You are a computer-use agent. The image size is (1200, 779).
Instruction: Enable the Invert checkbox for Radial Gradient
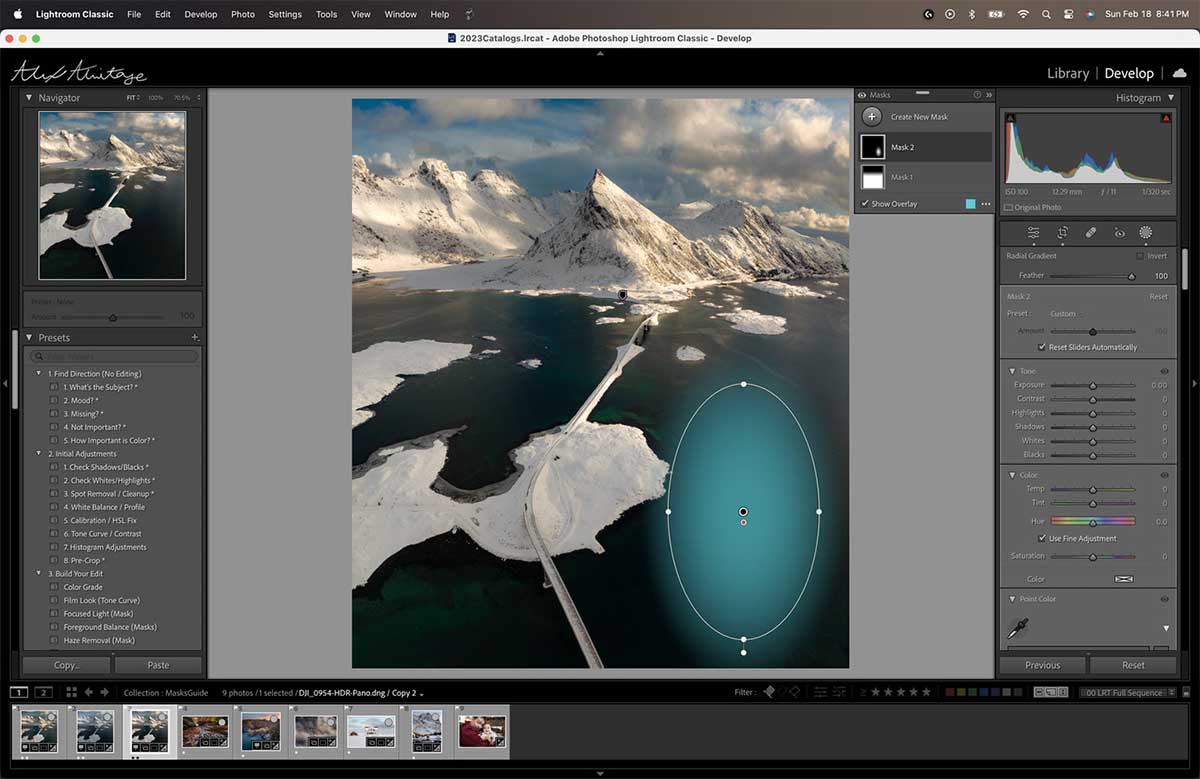1139,256
